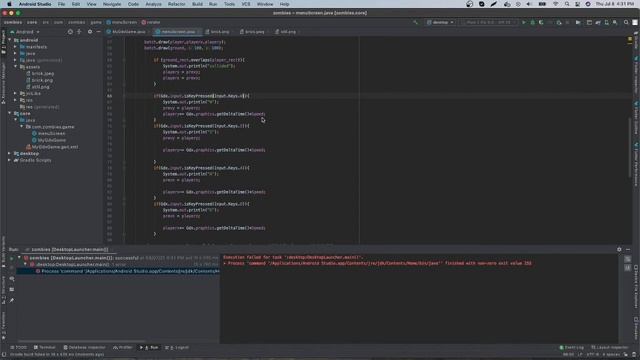The width and height of the screenshot is (640, 360).
Task: Collapse the core module node
Action: 10,113
